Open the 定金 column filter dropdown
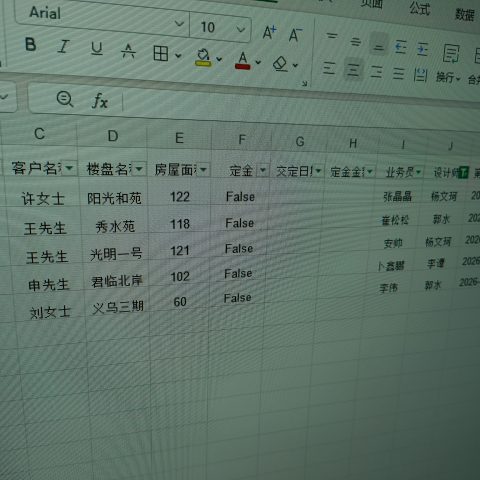The image size is (480, 480). [263, 170]
